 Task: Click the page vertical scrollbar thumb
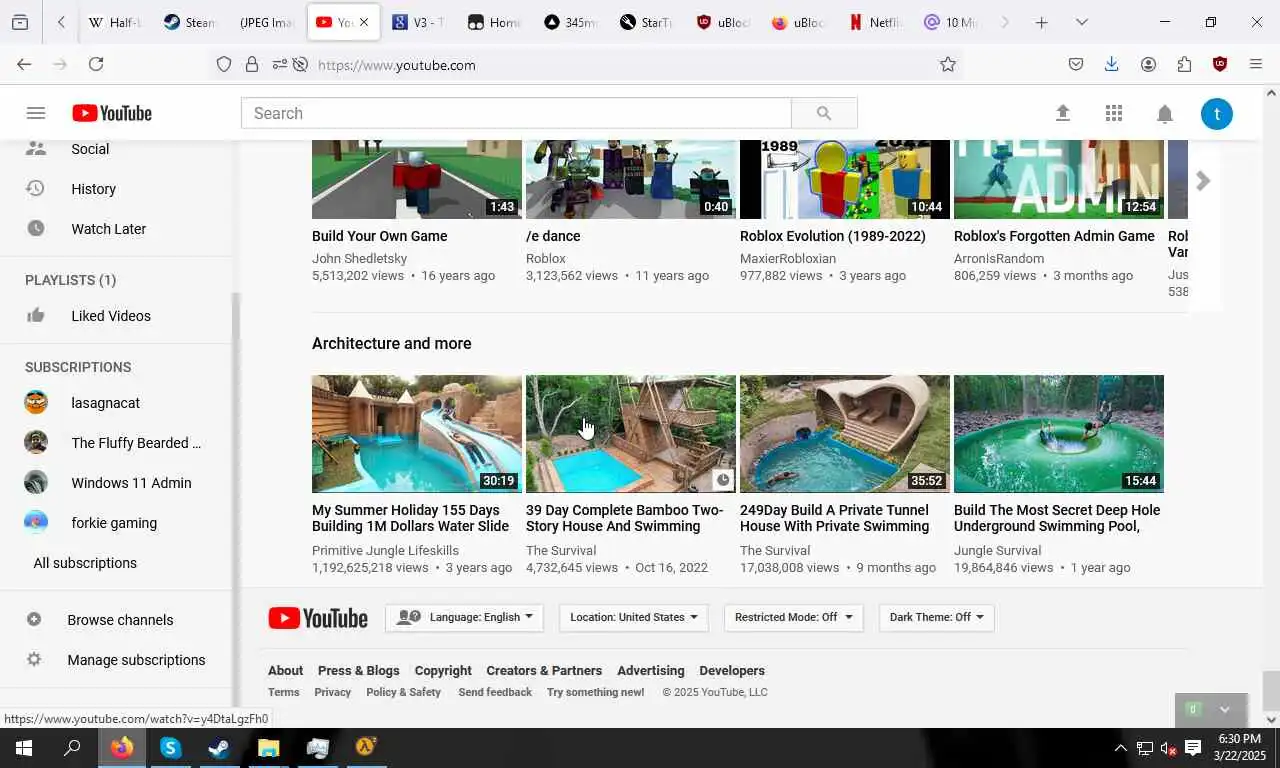[x=1271, y=689]
